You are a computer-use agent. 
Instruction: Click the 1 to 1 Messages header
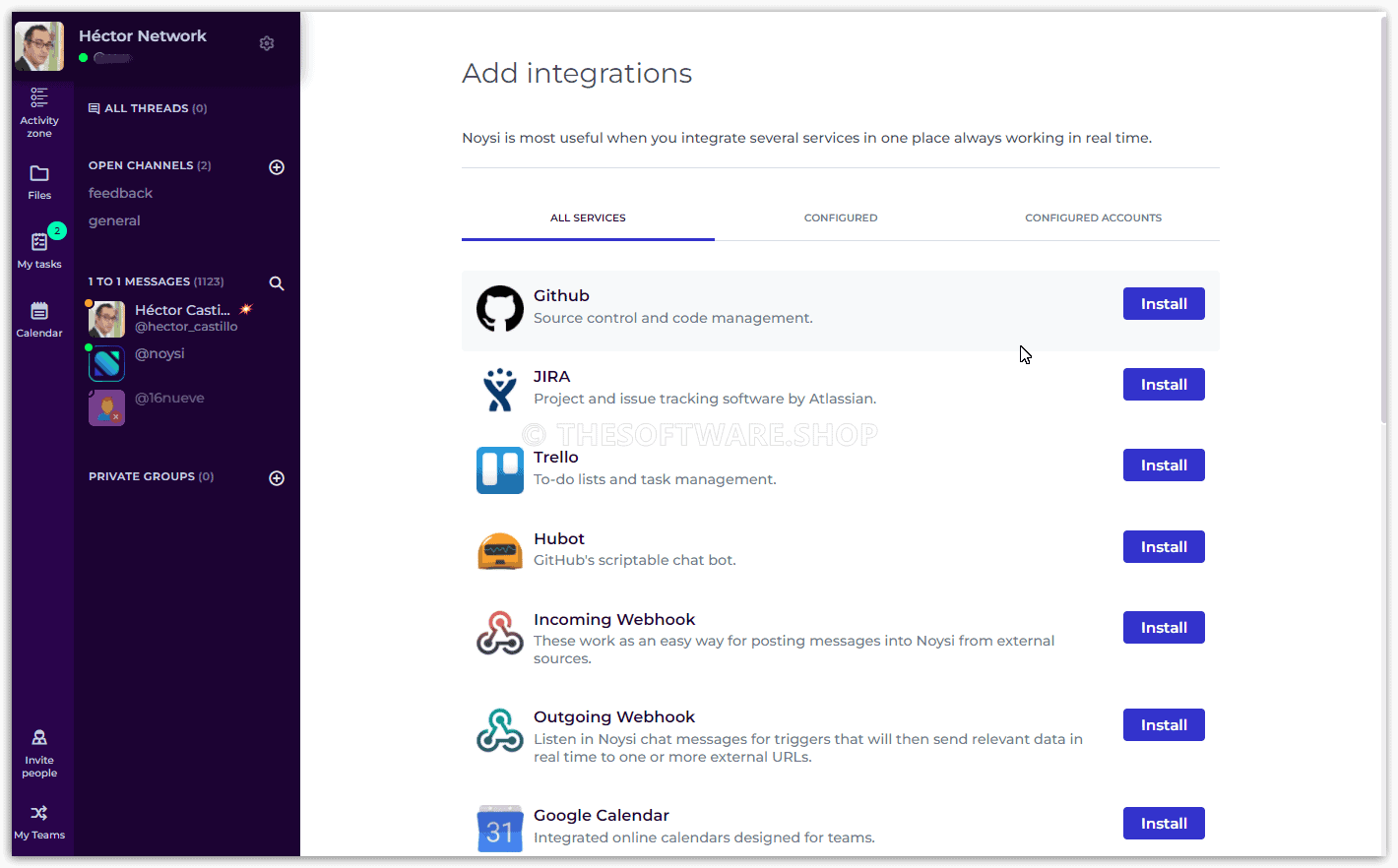pyautogui.click(x=157, y=281)
